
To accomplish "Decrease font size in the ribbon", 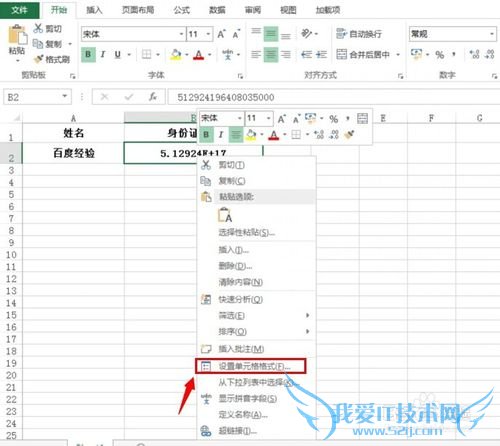I will point(236,34).
